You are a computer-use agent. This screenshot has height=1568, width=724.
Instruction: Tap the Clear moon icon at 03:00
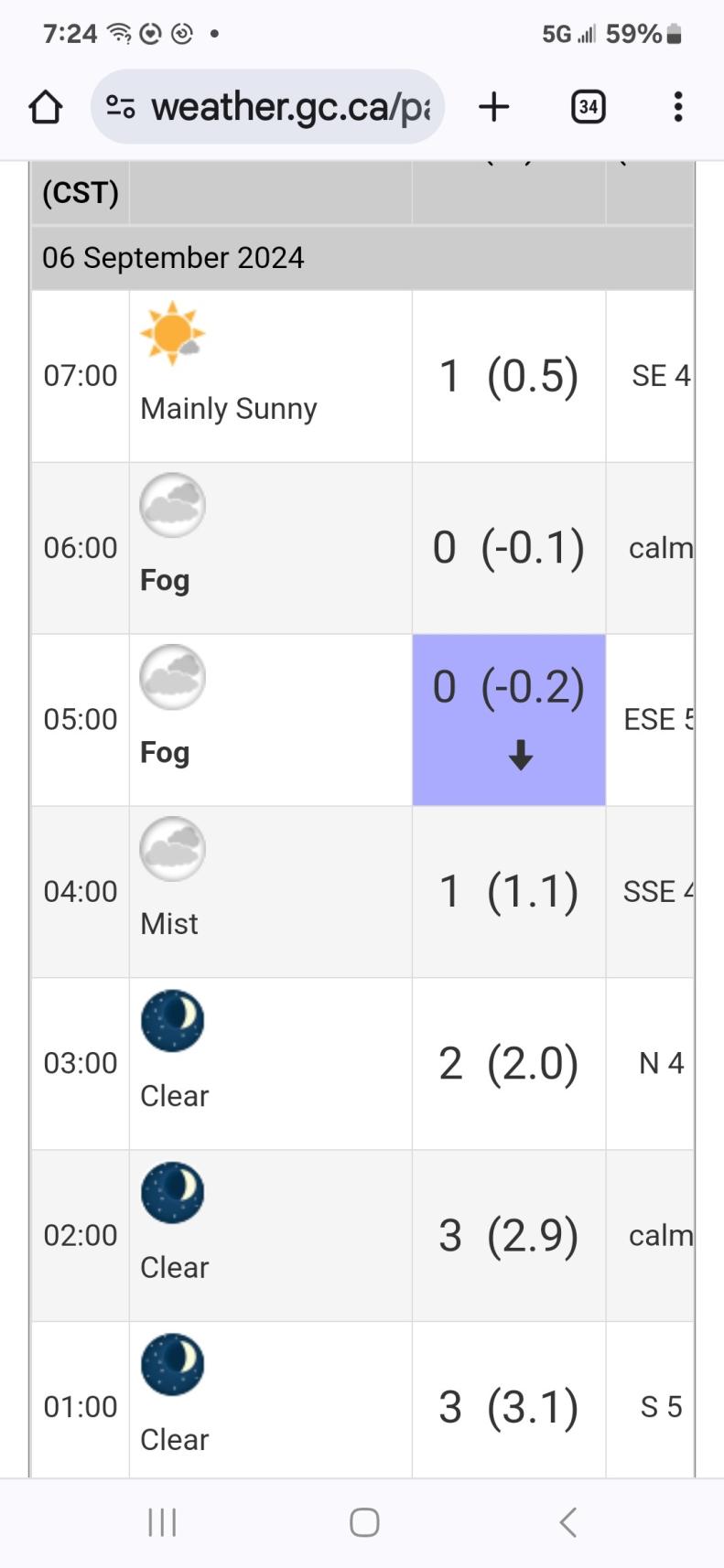[x=172, y=1021]
